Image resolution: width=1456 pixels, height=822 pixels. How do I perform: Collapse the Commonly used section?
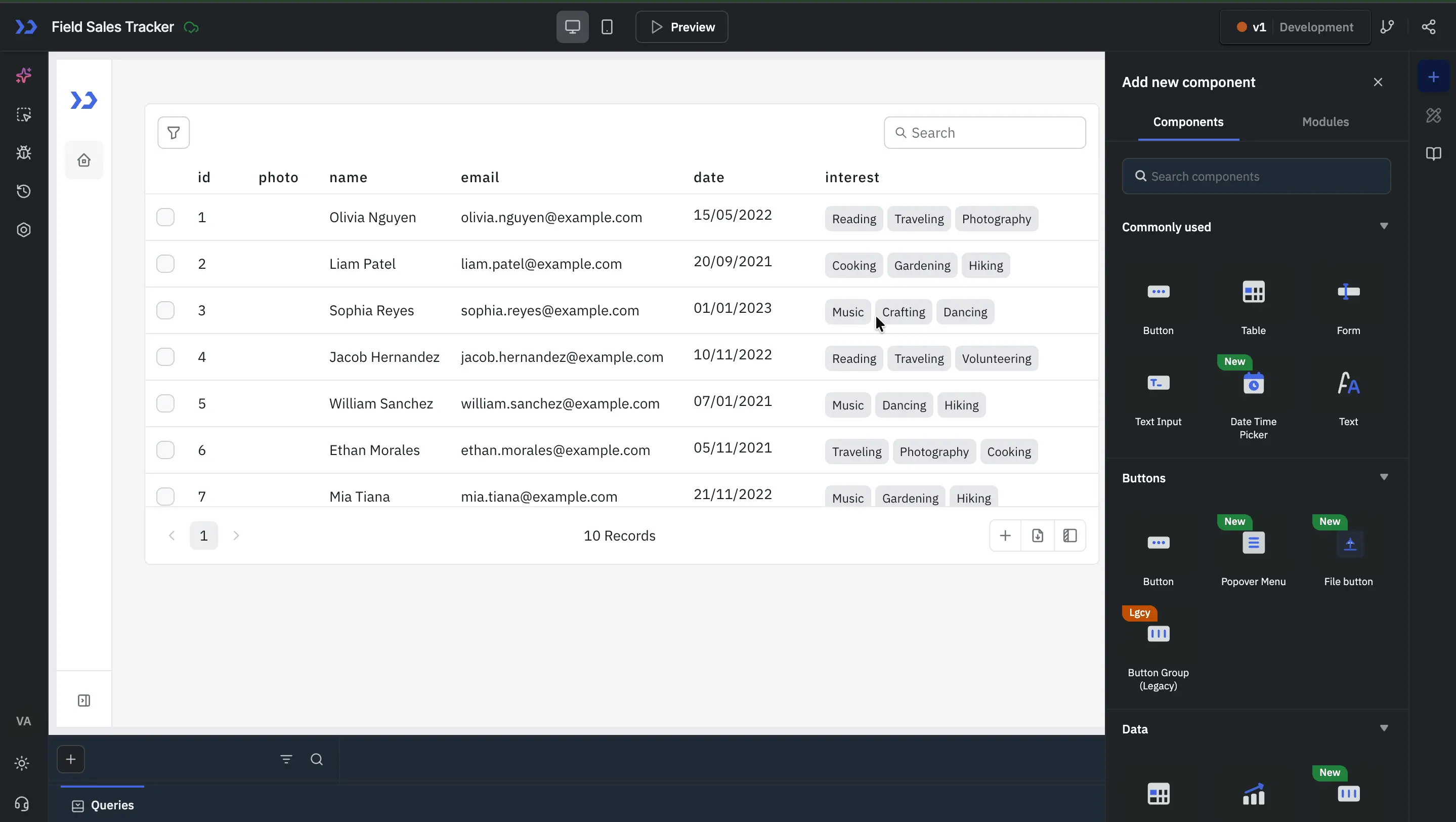click(1384, 226)
